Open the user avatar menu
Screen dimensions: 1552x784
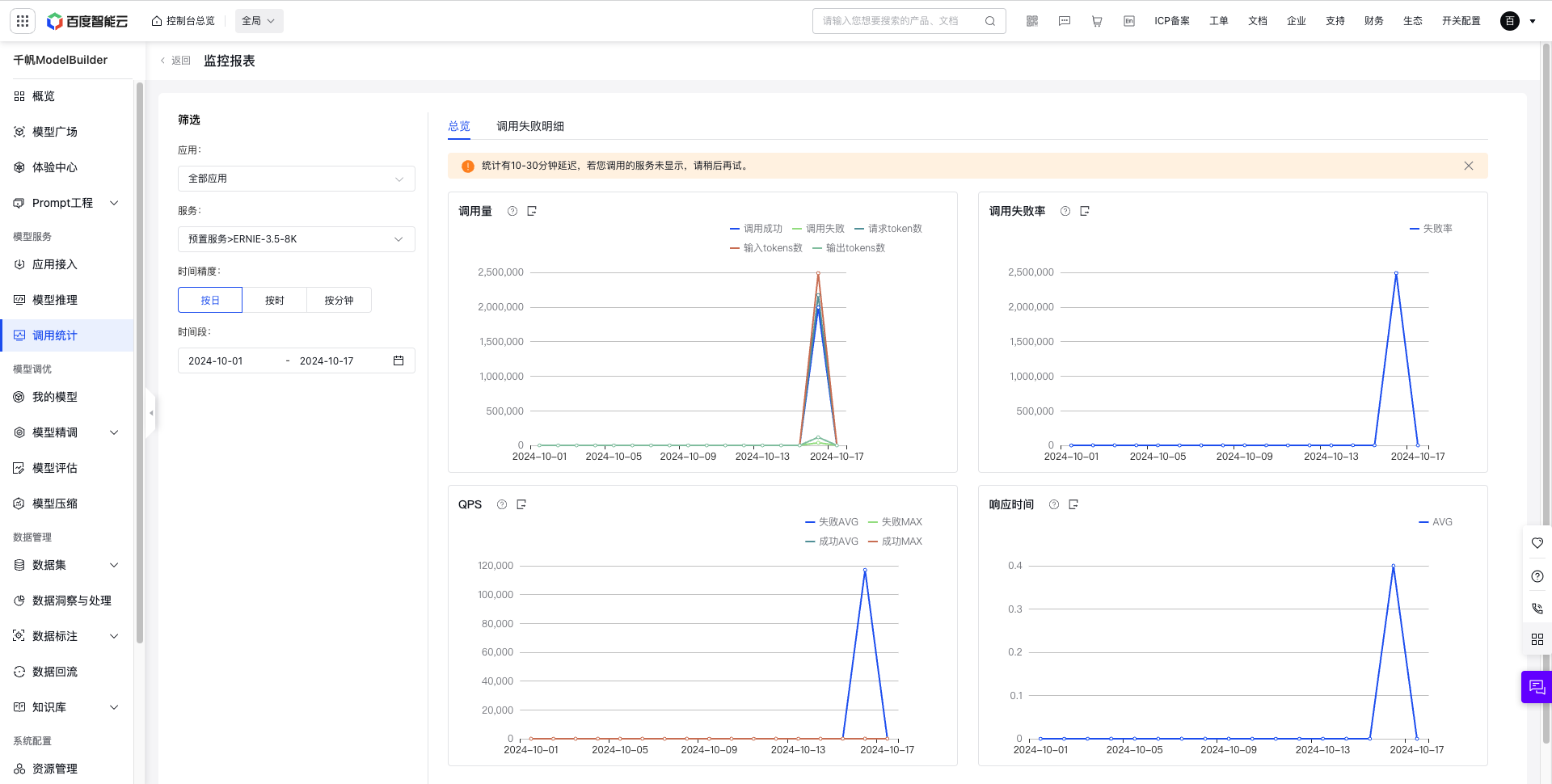coord(1510,21)
